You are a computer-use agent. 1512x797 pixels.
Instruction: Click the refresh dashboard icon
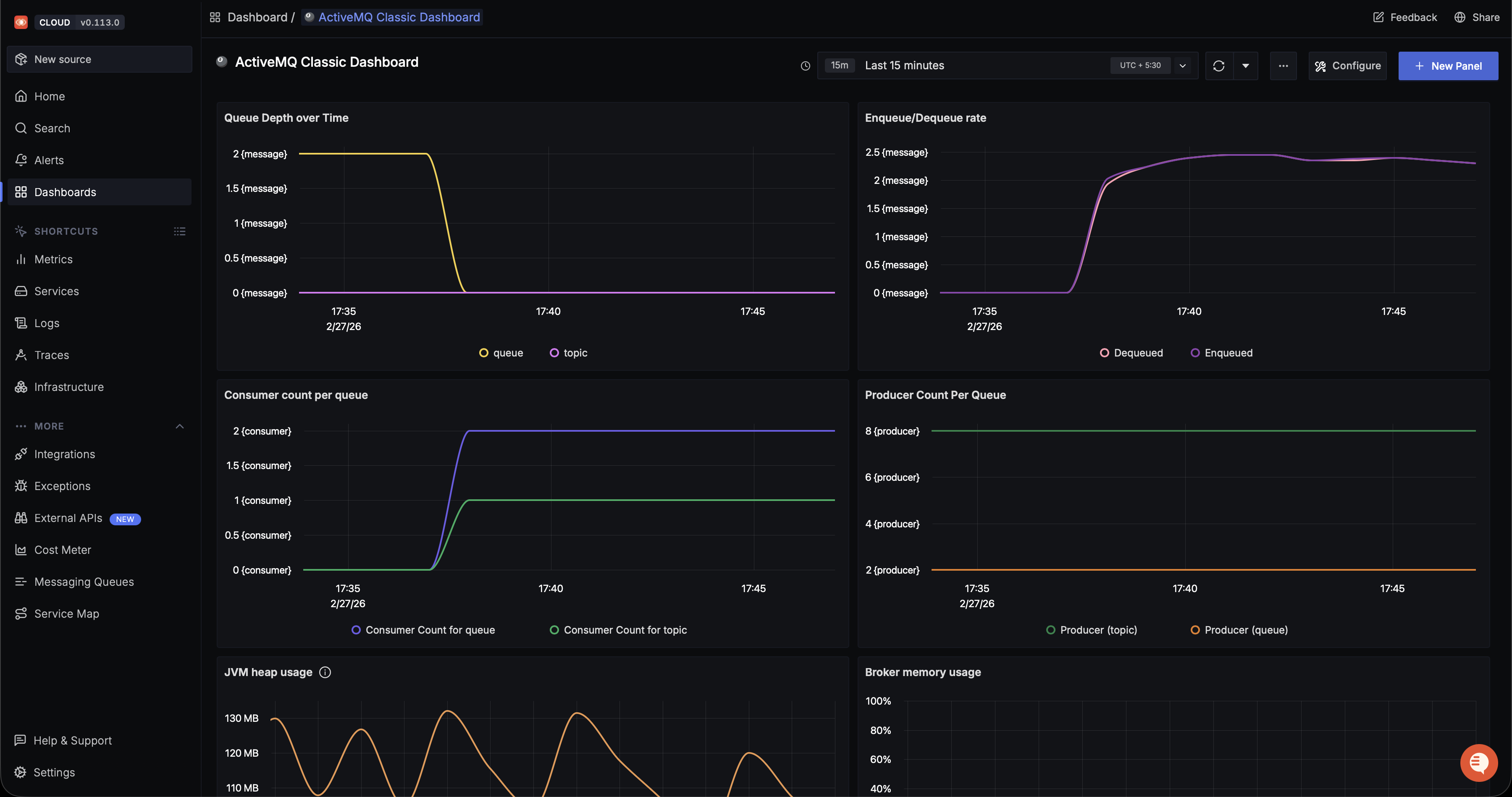[1218, 66]
